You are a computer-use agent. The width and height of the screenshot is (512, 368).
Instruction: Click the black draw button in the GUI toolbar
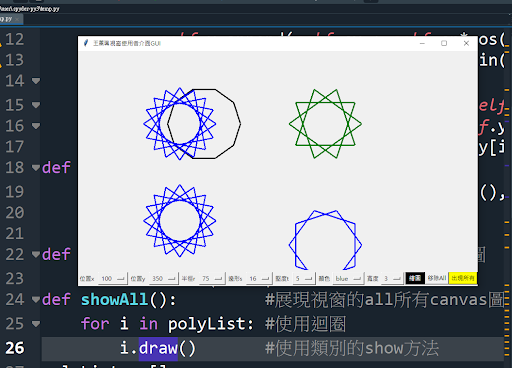(415, 278)
